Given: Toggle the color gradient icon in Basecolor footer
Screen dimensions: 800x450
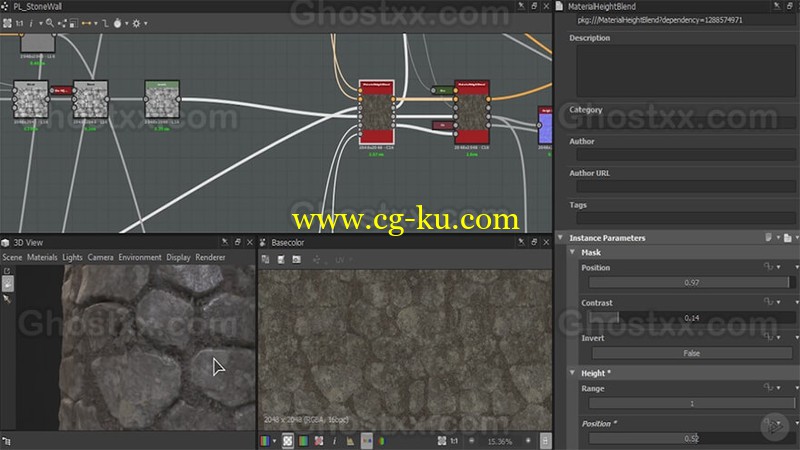Looking at the screenshot, I should (x=303, y=441).
